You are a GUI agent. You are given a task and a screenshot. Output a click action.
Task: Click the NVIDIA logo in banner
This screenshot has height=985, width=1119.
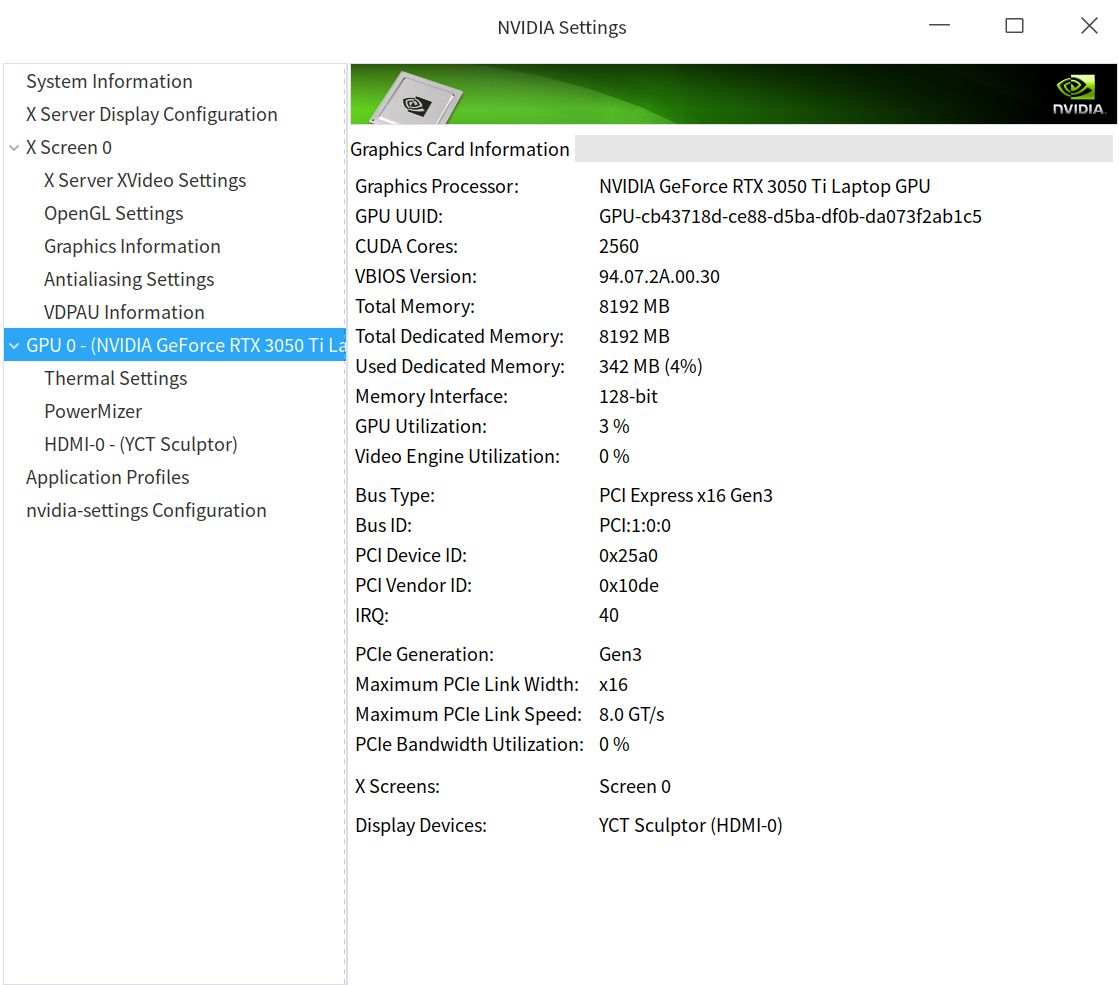pyautogui.click(x=1078, y=94)
